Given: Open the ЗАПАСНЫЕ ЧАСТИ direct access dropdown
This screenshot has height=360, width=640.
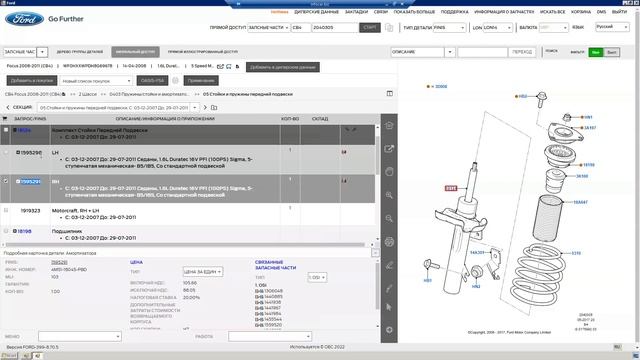Looking at the screenshot, I should tap(269, 27).
